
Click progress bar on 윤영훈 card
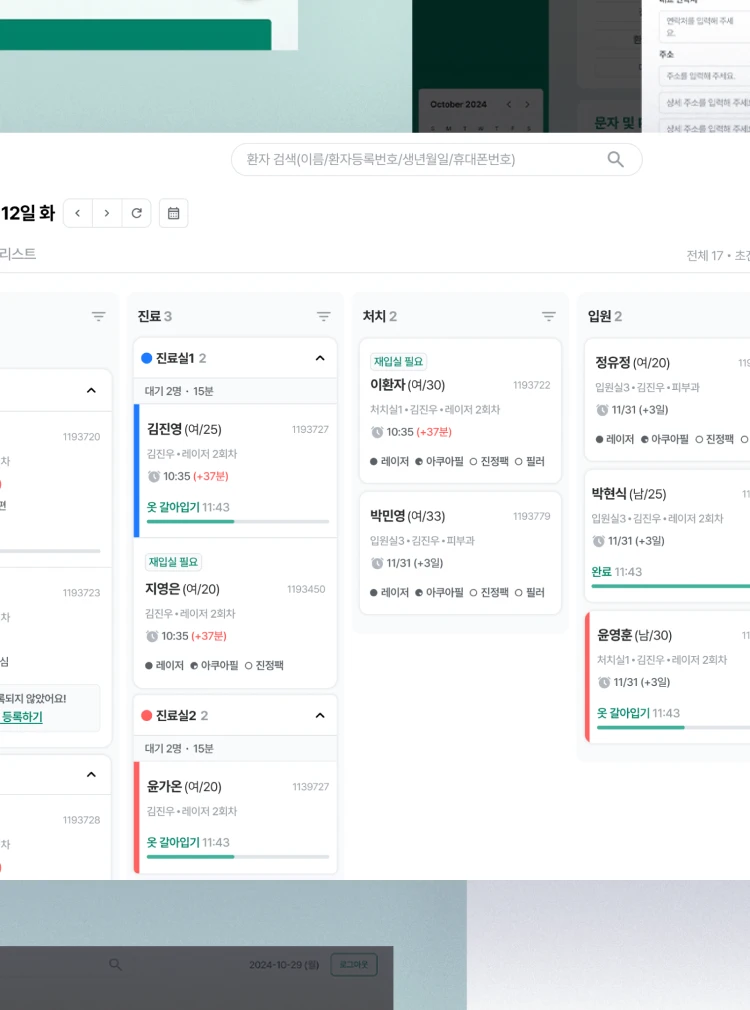click(673, 727)
